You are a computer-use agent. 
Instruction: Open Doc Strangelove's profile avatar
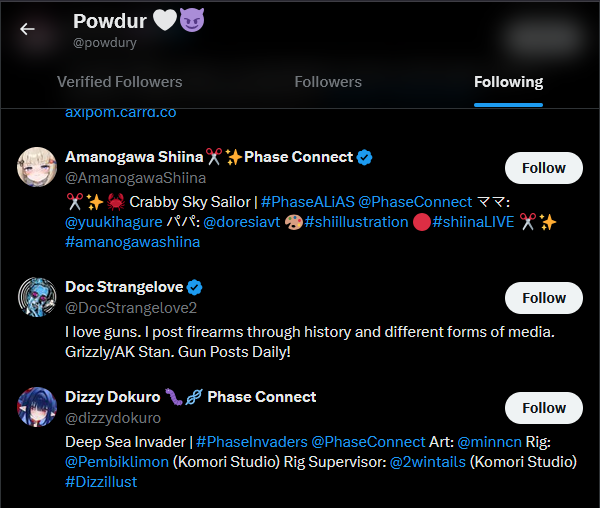point(37,297)
